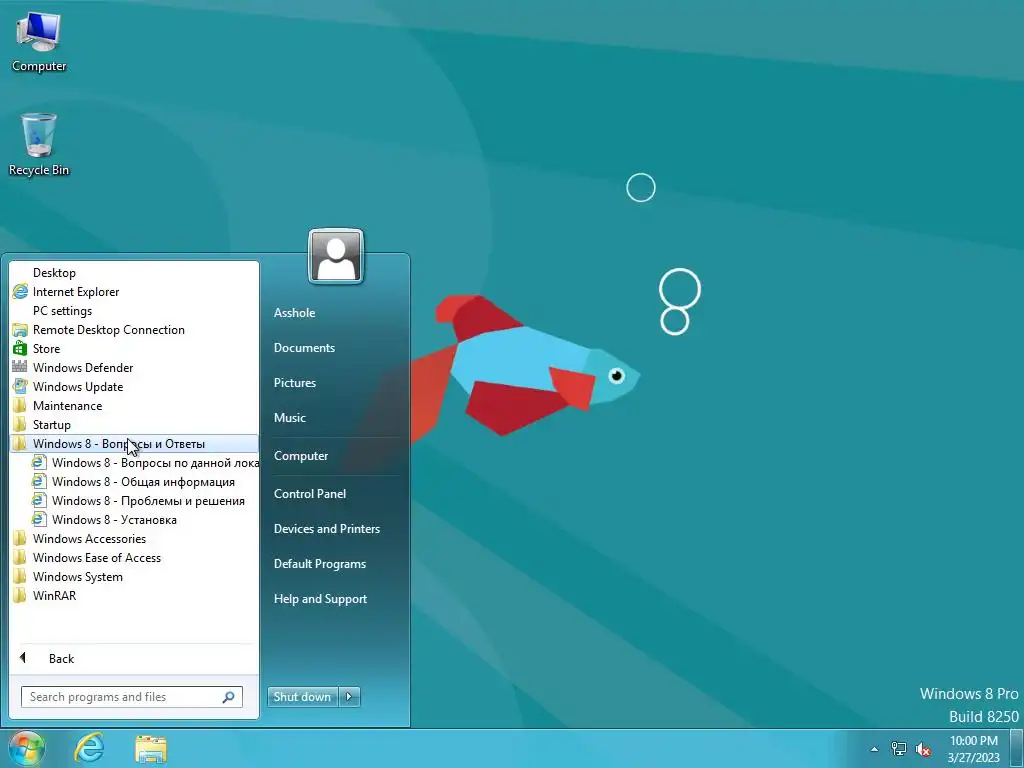Click the Windows Accessories folder icon
The height and width of the screenshot is (768, 1024).
click(20, 539)
